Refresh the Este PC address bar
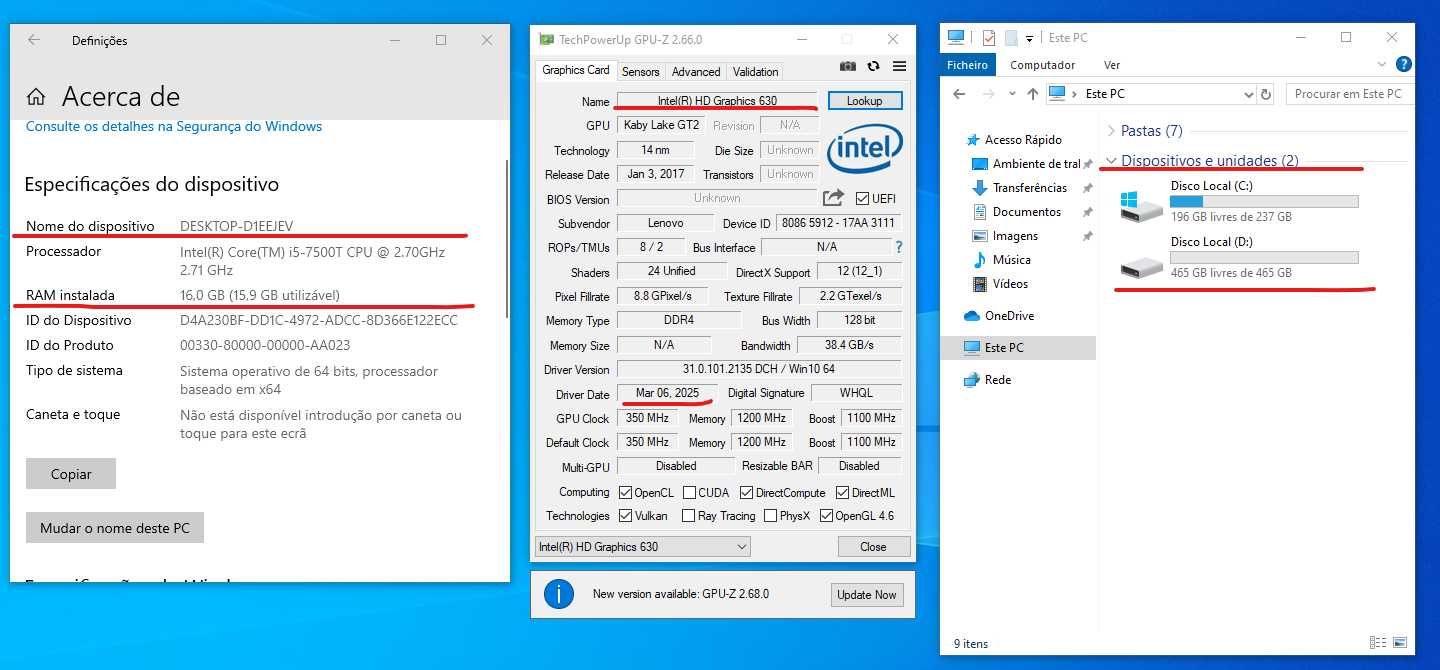1440x670 pixels. point(1266,94)
